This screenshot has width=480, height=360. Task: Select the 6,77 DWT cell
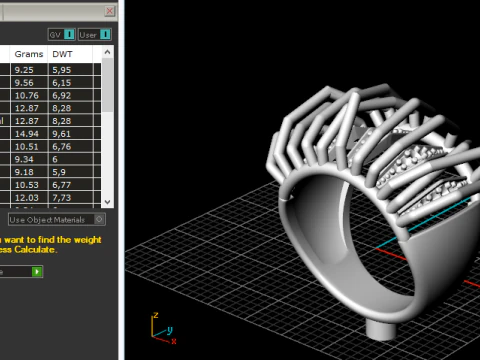coord(70,185)
